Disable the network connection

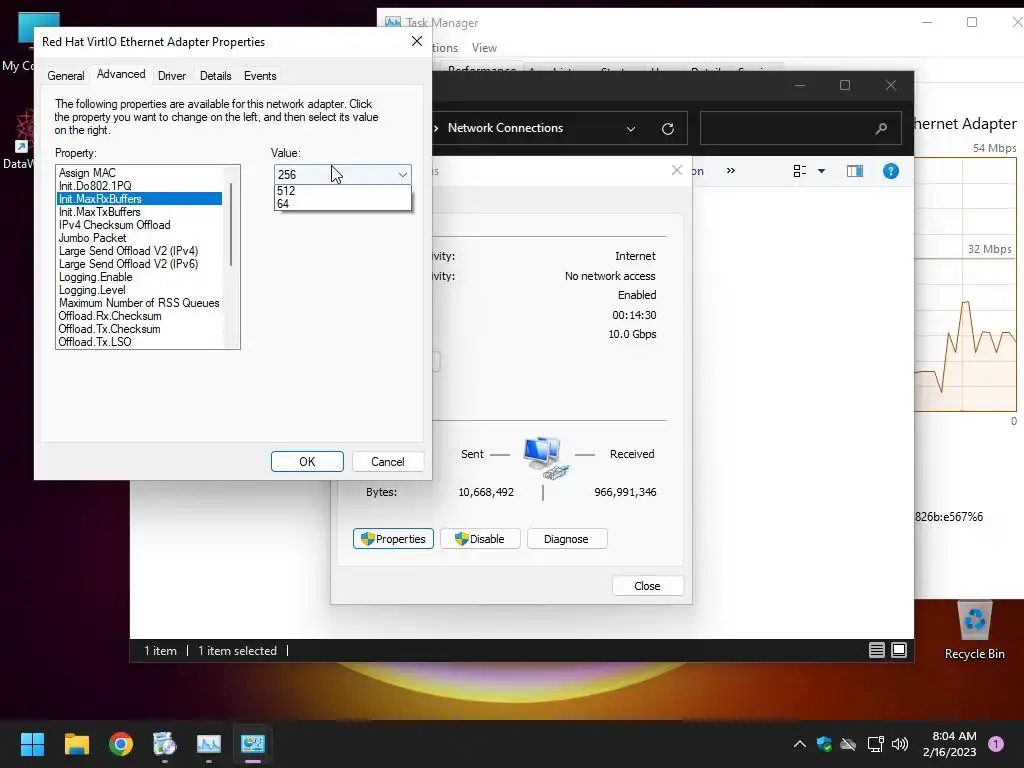(x=480, y=539)
